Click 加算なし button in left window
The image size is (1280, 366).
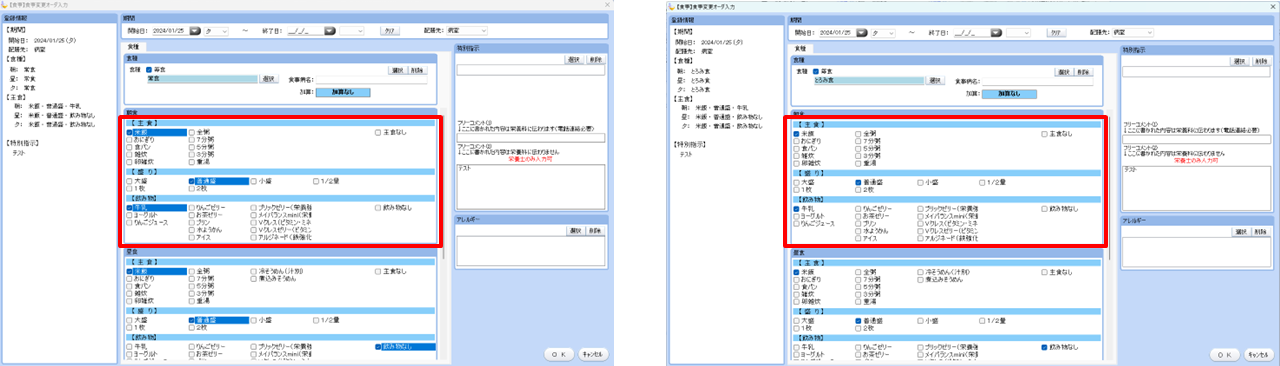tap(342, 92)
